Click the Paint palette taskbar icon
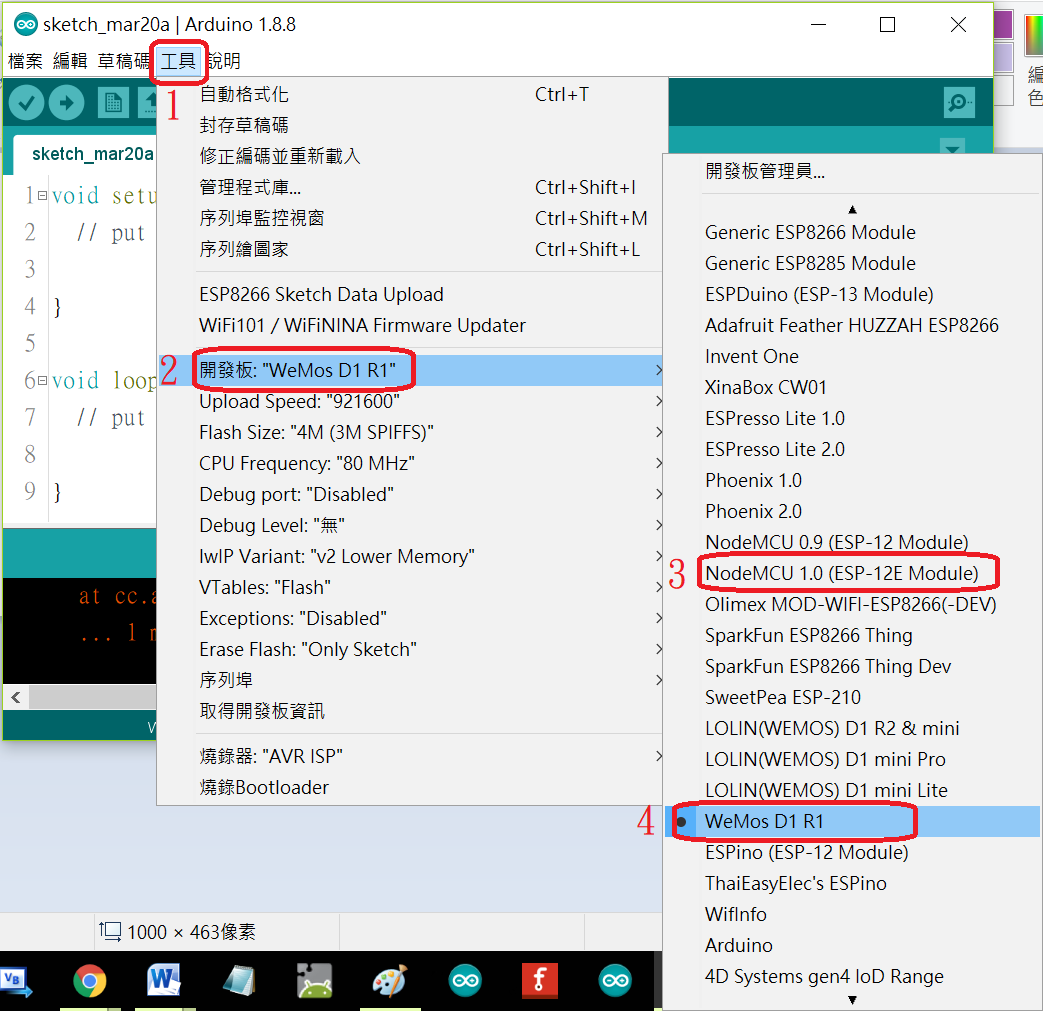This screenshot has width=1043, height=1011. pyautogui.click(x=390, y=981)
